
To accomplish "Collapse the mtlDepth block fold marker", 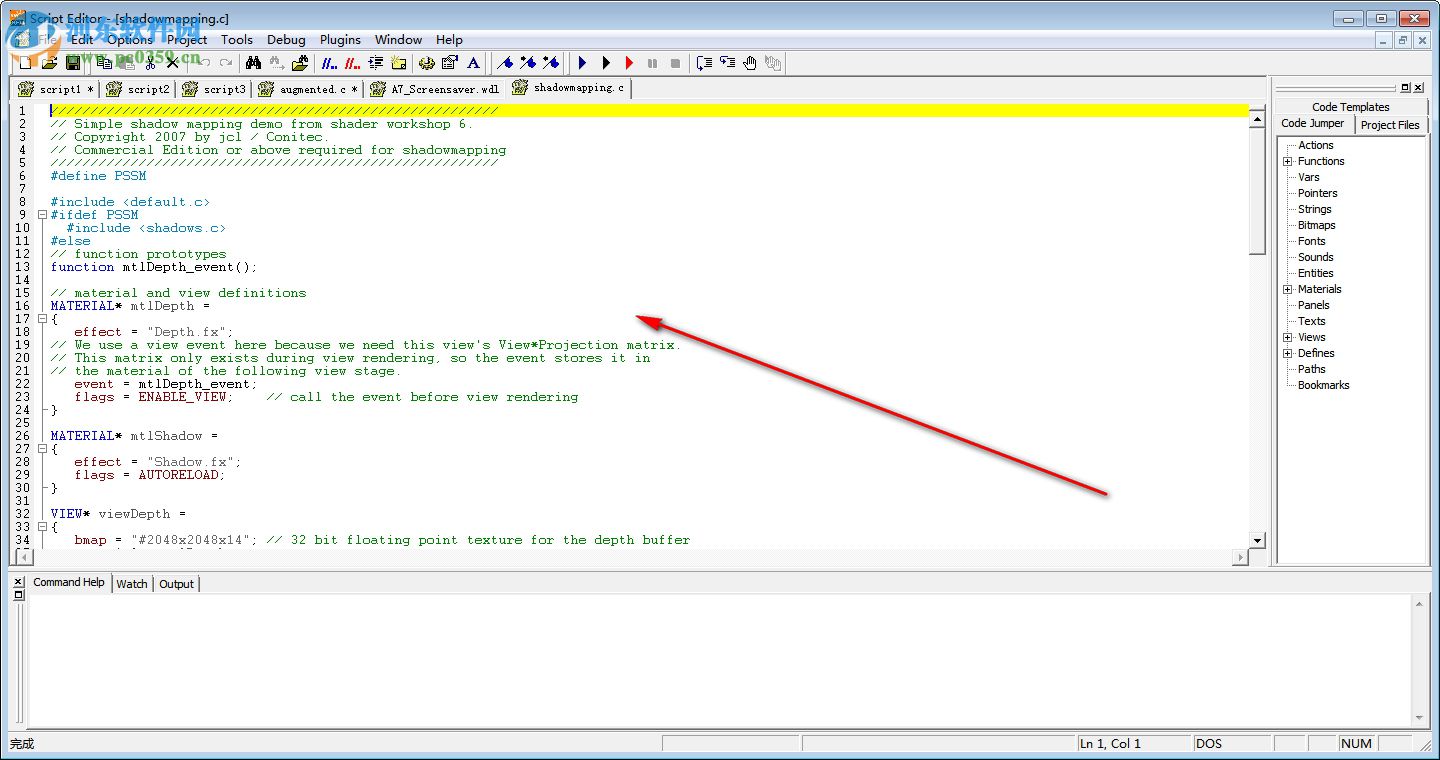I will click(42, 319).
